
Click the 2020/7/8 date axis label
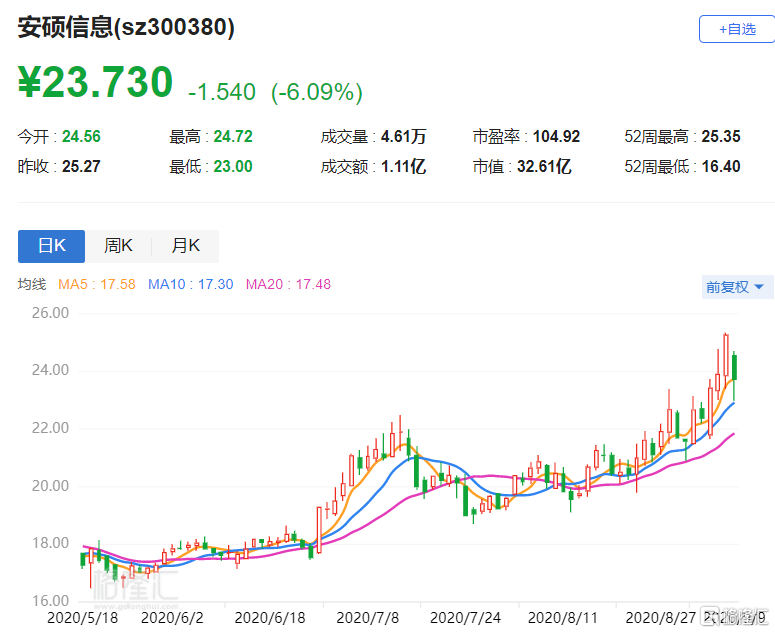click(367, 618)
